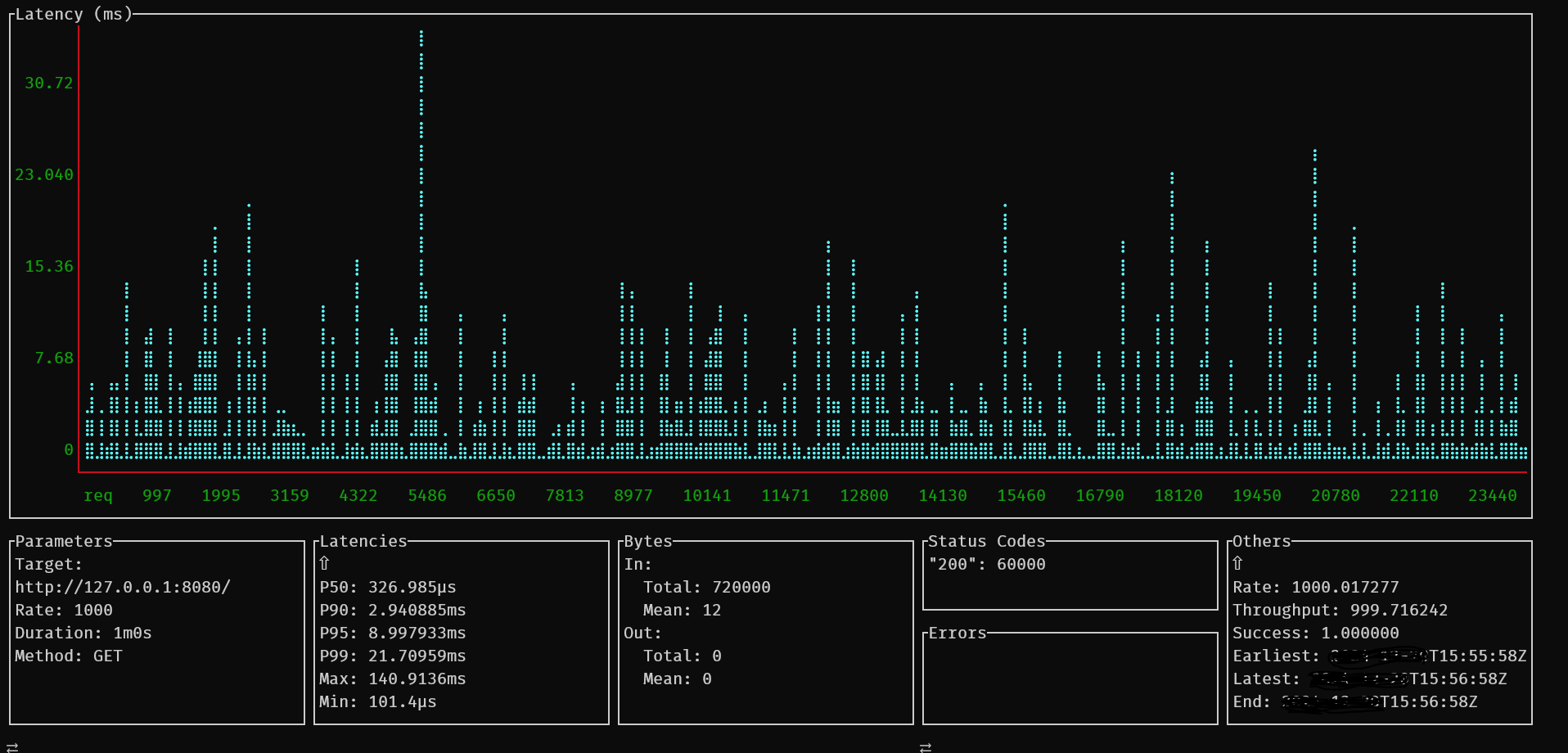
Task: Click the 20780 x-axis label
Action: pos(1336,495)
